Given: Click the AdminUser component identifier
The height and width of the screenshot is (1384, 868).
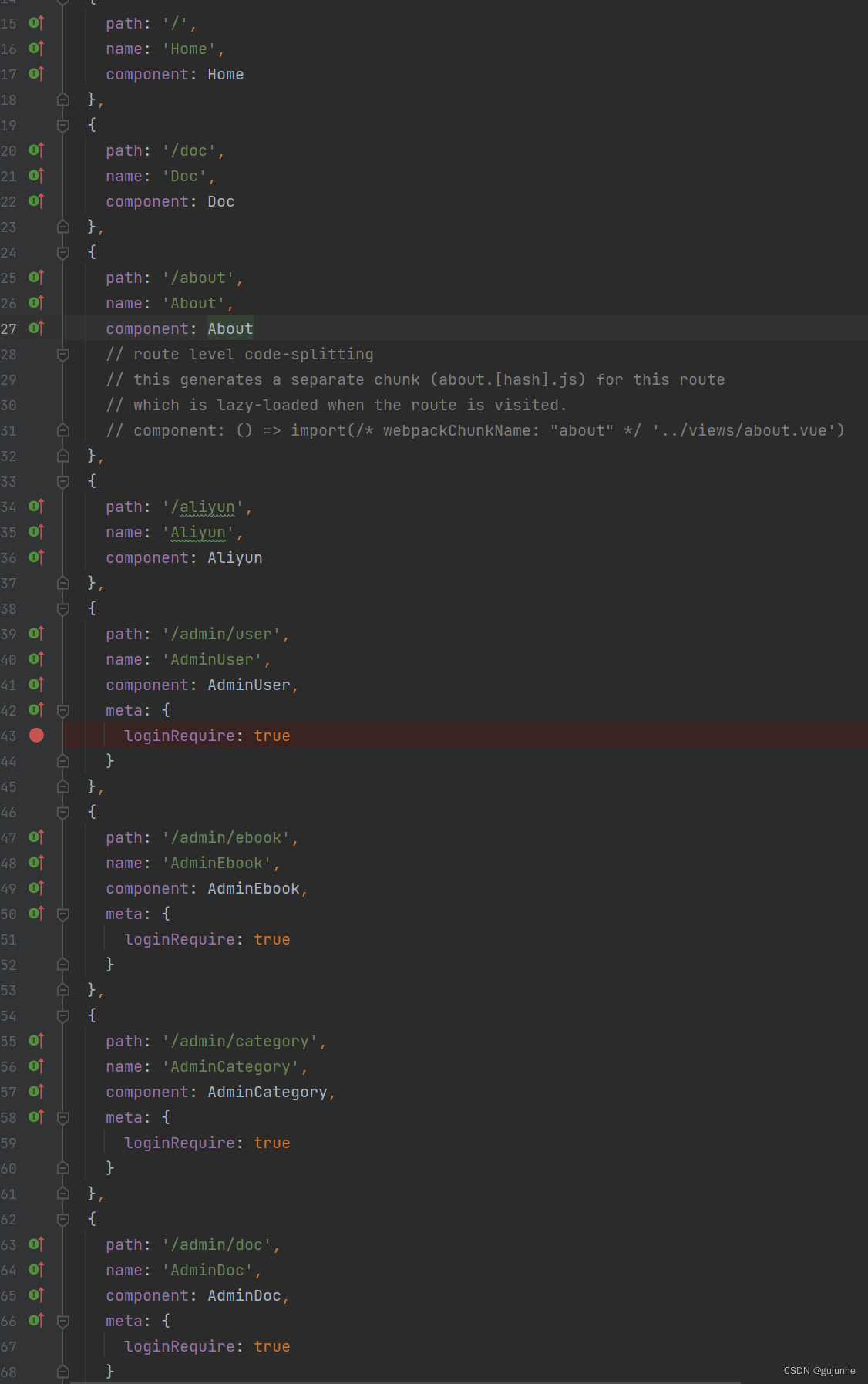Looking at the screenshot, I should click(x=249, y=685).
